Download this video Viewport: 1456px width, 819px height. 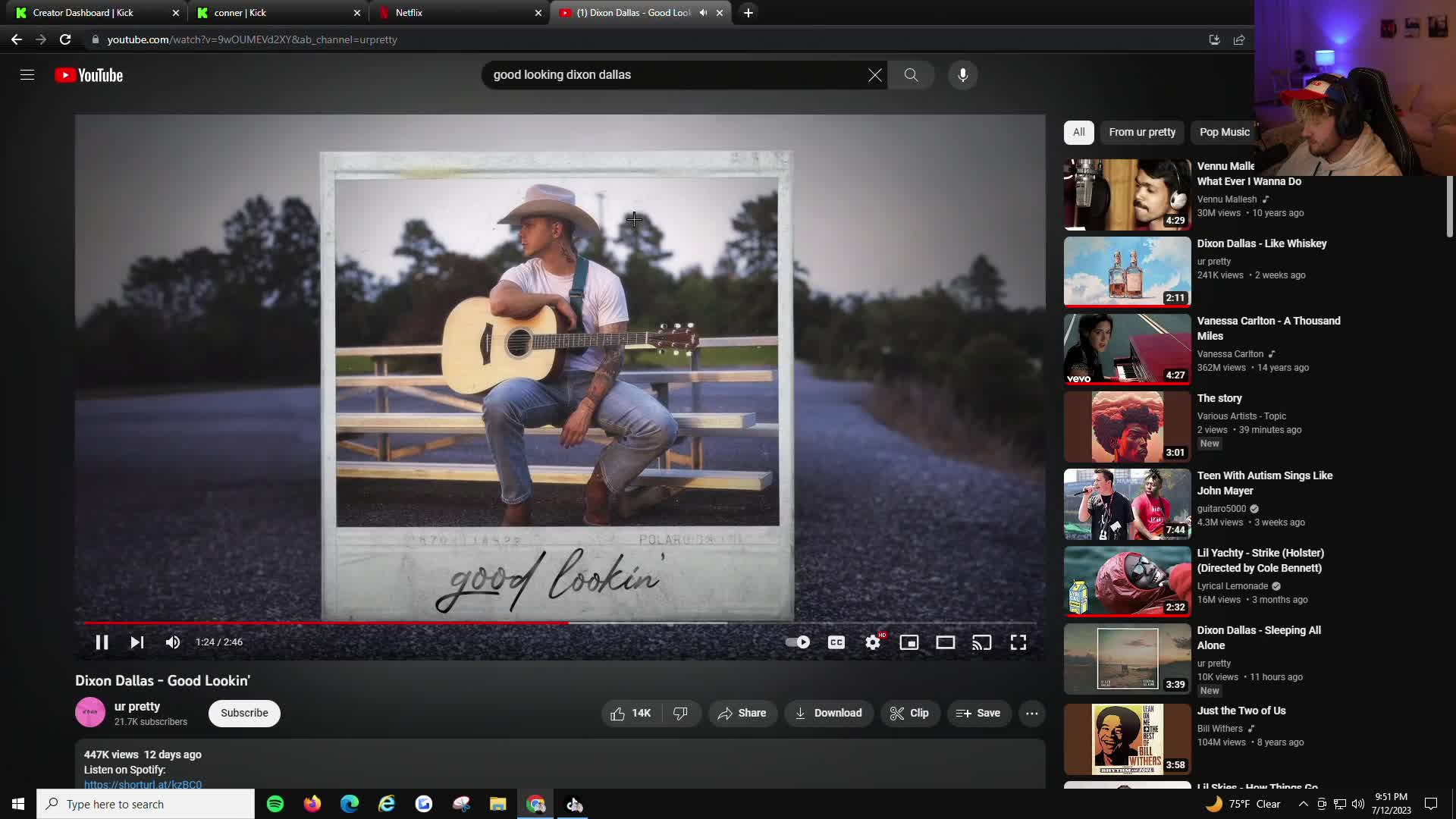[x=829, y=714]
